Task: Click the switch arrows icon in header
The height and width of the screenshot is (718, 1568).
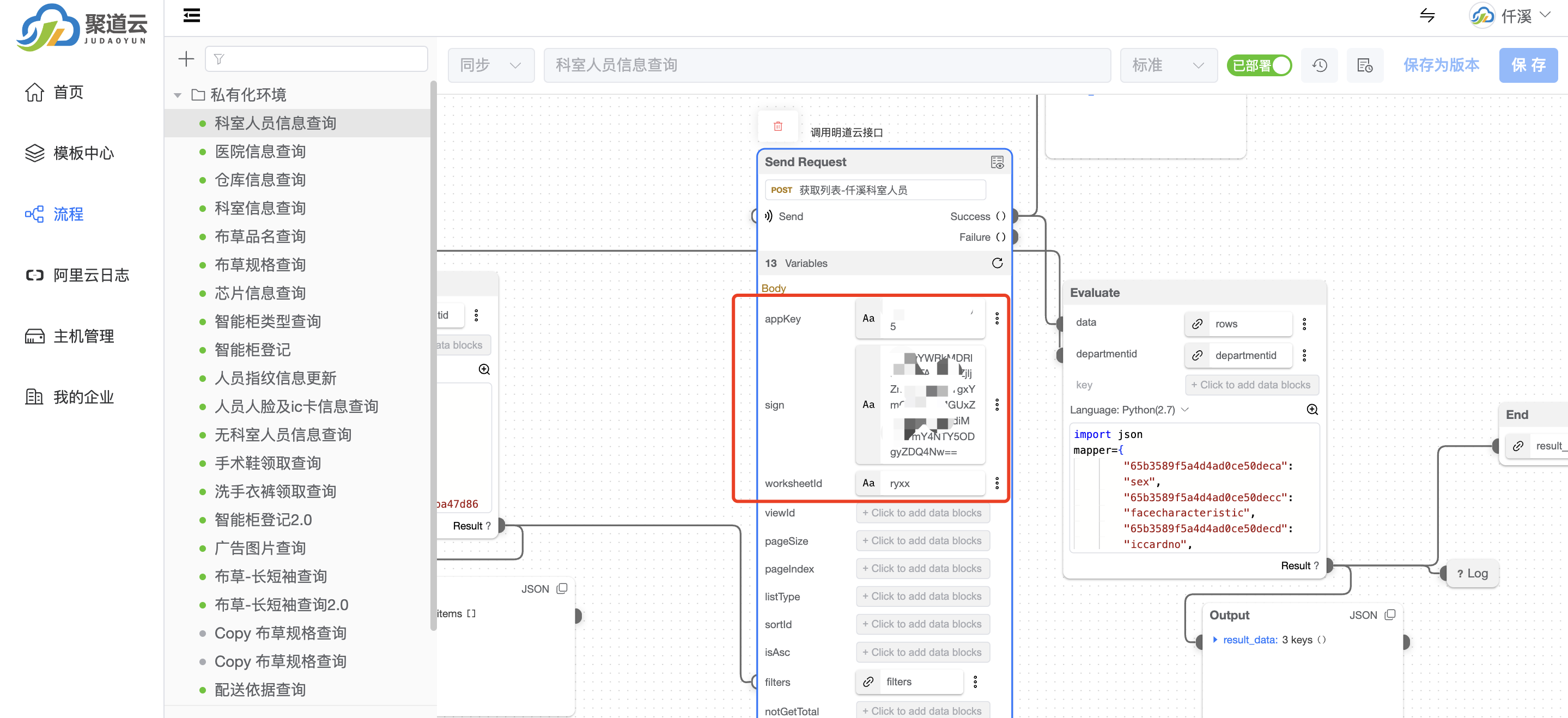Action: click(1427, 15)
